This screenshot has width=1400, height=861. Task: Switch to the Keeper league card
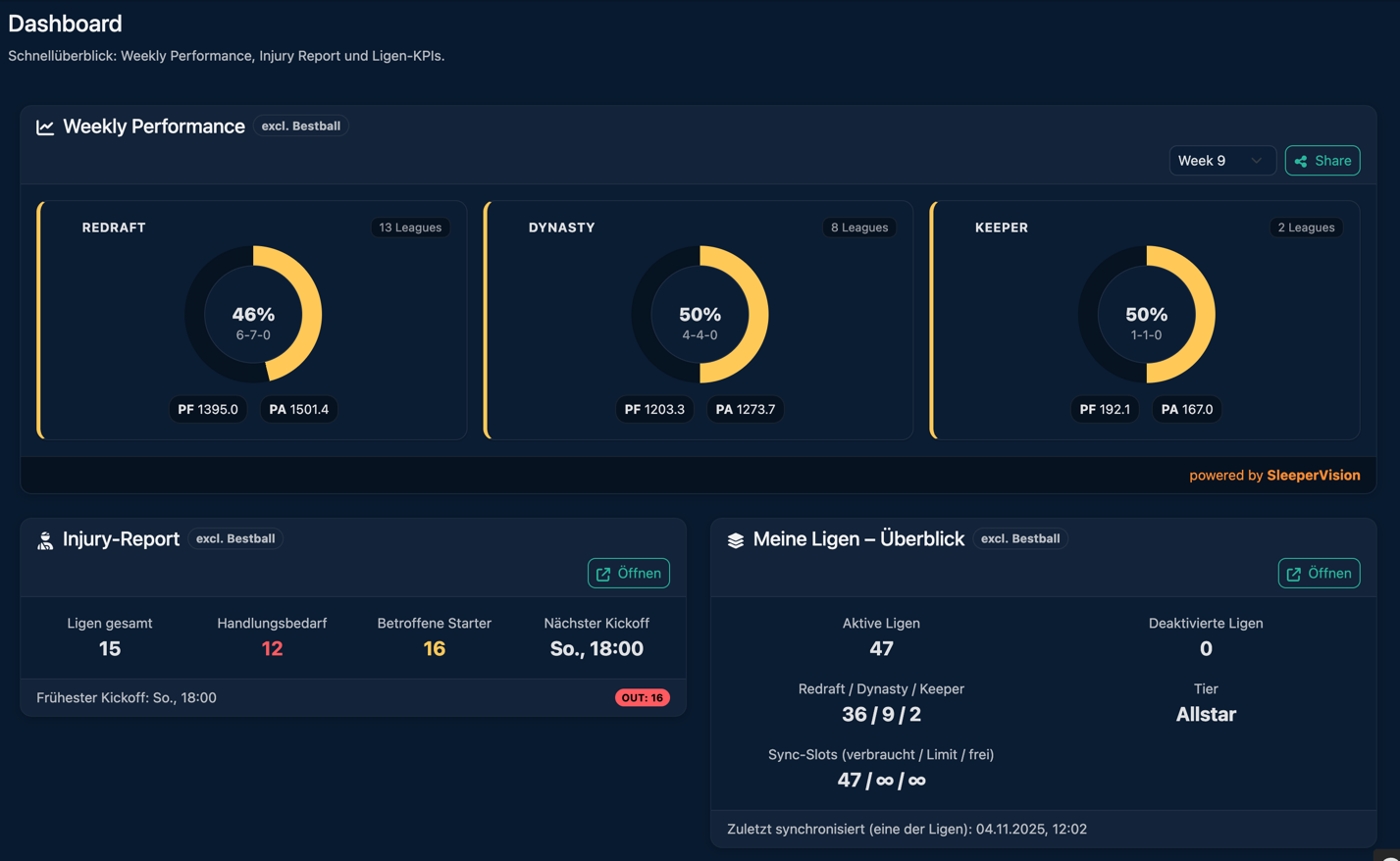(x=1145, y=321)
